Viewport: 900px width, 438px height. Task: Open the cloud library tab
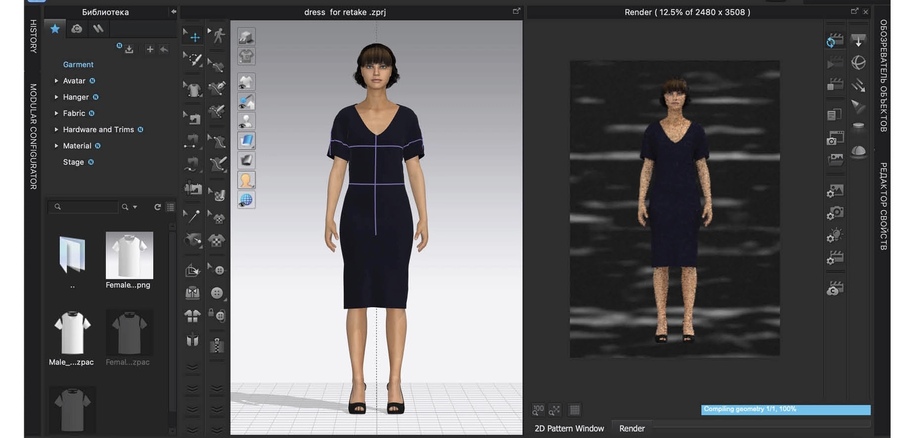77,29
